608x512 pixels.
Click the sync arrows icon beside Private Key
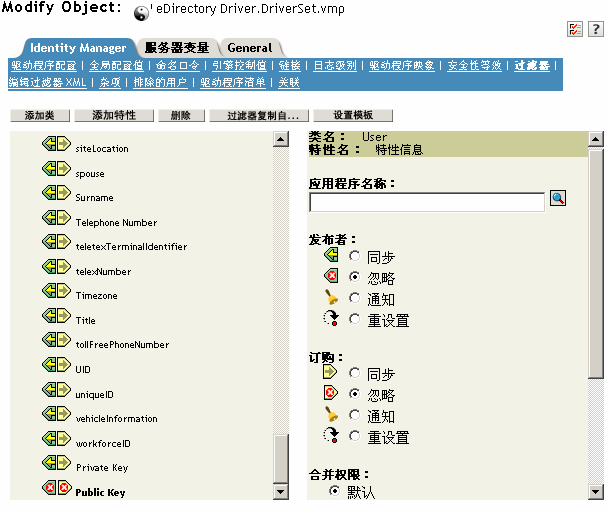[56, 462]
